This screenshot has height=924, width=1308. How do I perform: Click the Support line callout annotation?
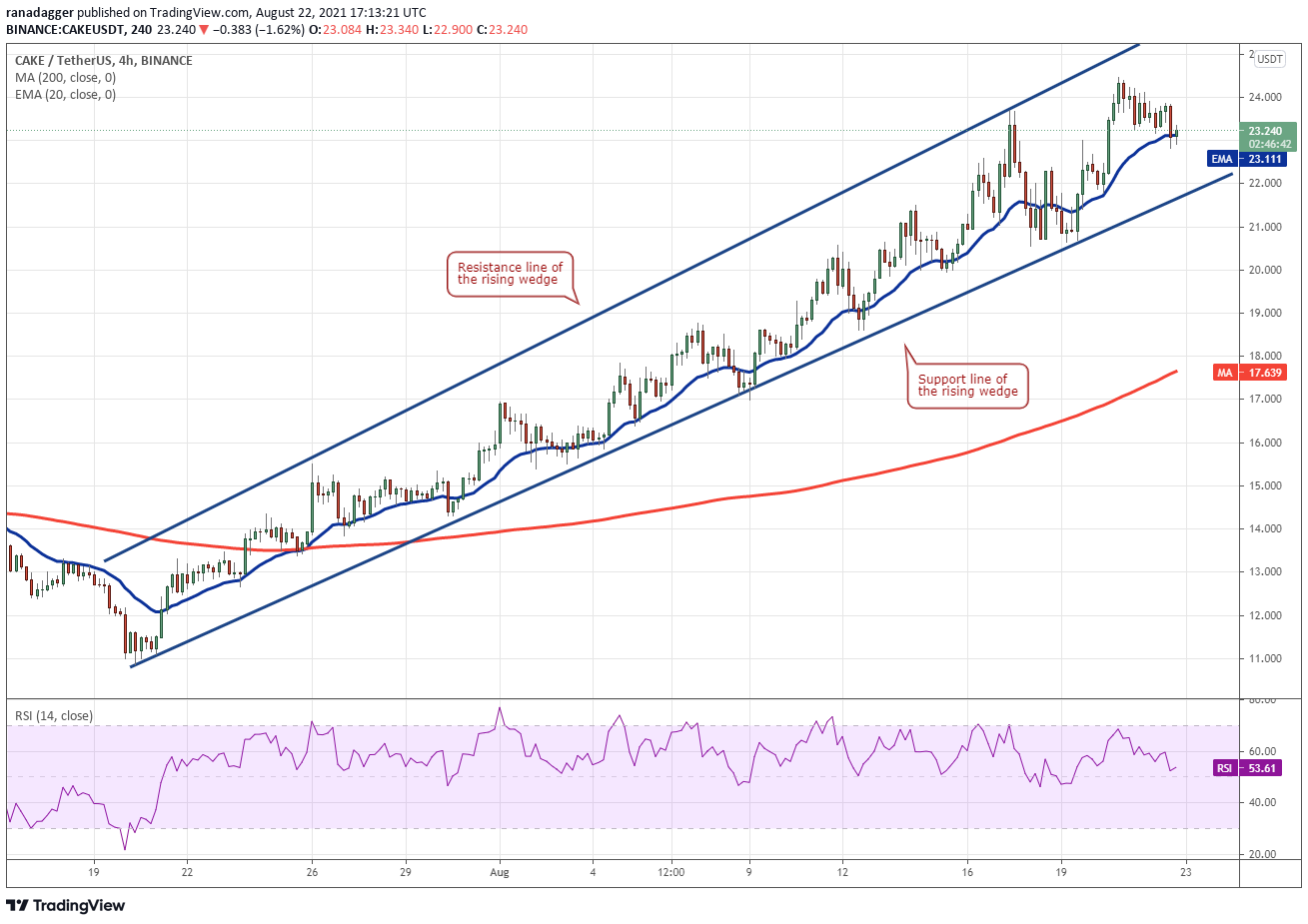[967, 385]
